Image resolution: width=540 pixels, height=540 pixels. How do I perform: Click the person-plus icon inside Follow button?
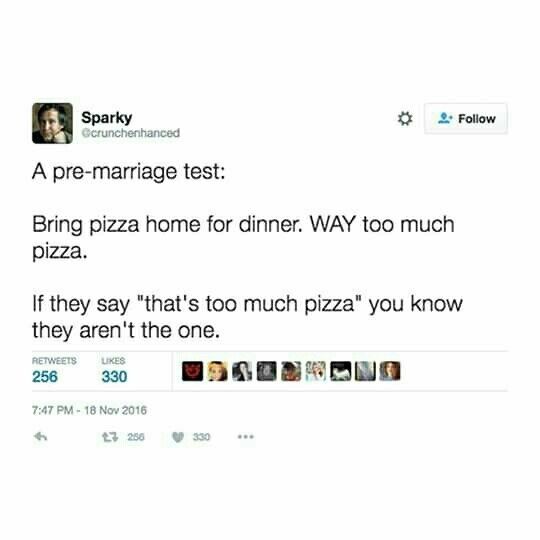[445, 118]
